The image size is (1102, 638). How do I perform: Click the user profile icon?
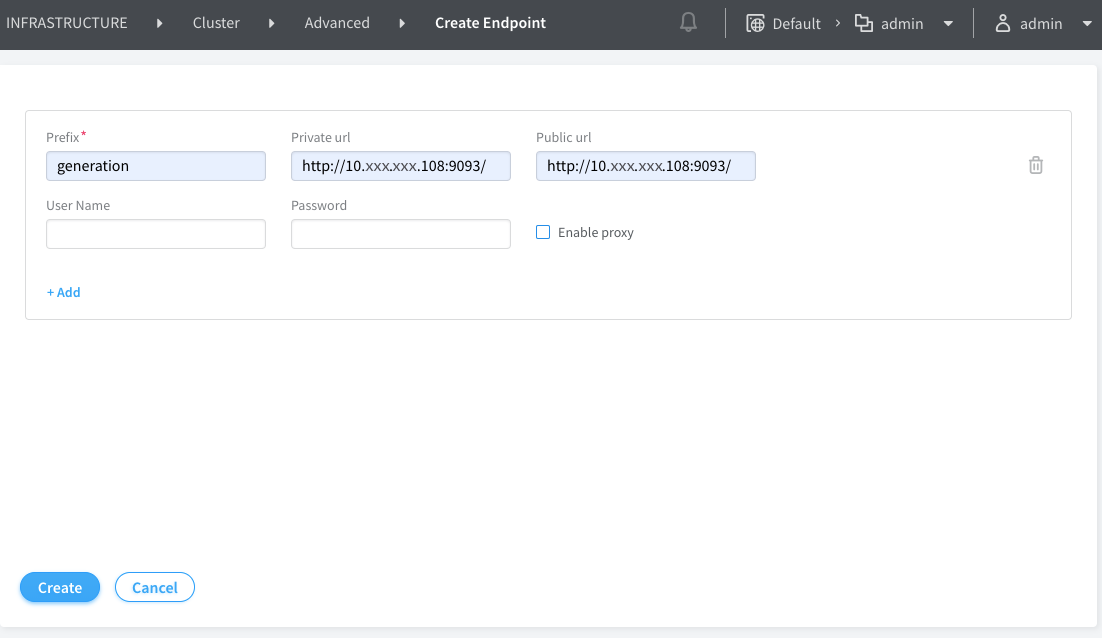pos(1002,23)
